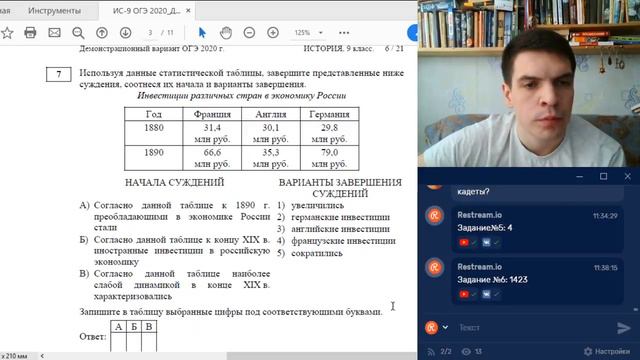Click the task number 7 box
Screen dimensions: 640x360
(58, 74)
